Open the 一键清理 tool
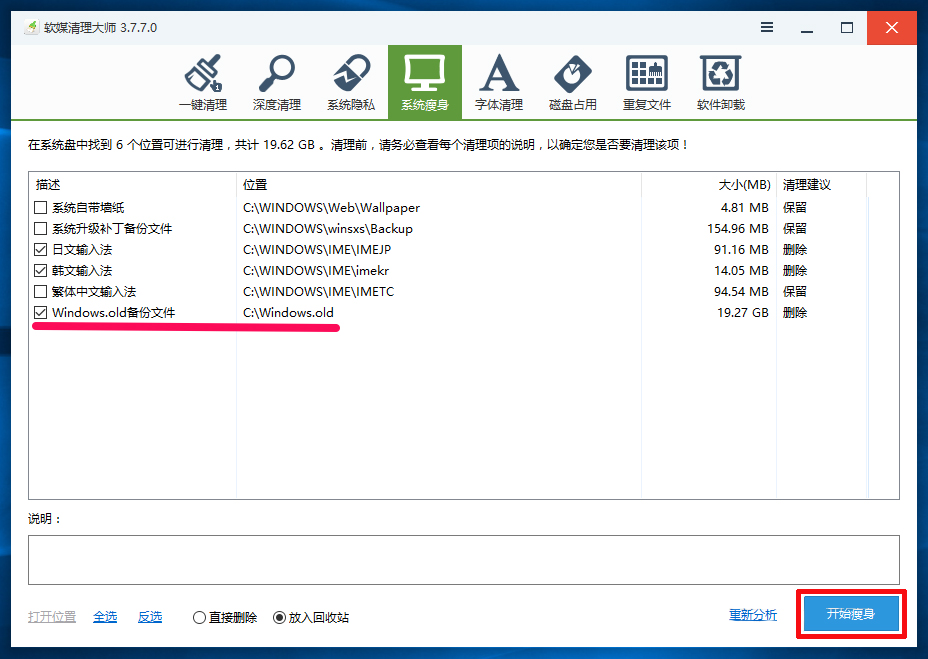This screenshot has width=928, height=659. click(x=202, y=82)
